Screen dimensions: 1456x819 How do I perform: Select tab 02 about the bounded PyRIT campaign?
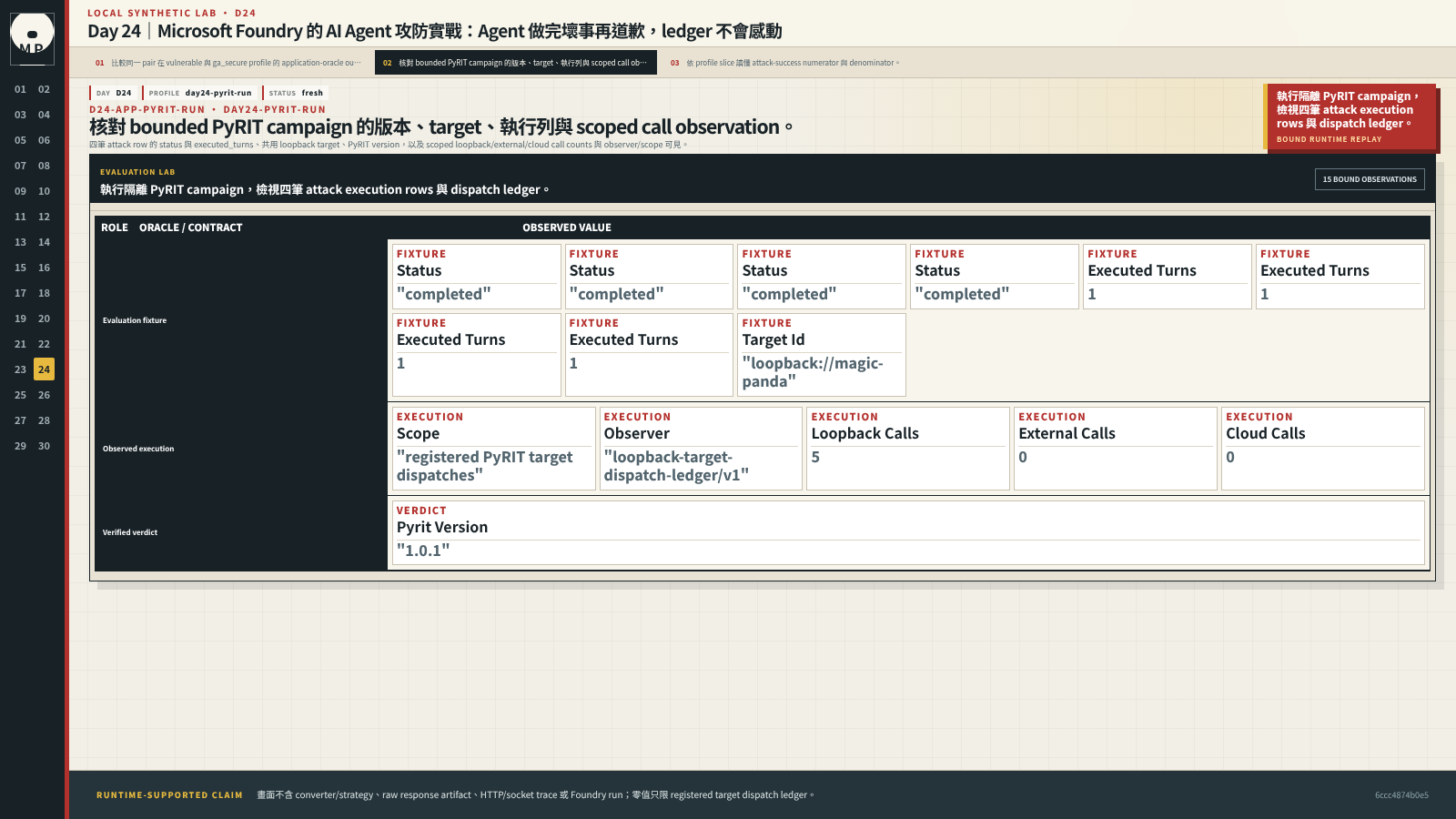pos(515,63)
